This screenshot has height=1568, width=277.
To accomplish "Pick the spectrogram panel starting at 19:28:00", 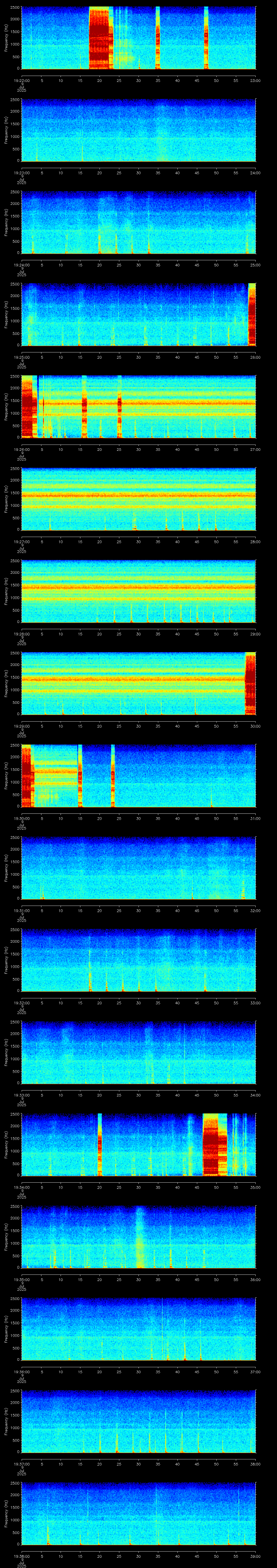I will 138,591.
